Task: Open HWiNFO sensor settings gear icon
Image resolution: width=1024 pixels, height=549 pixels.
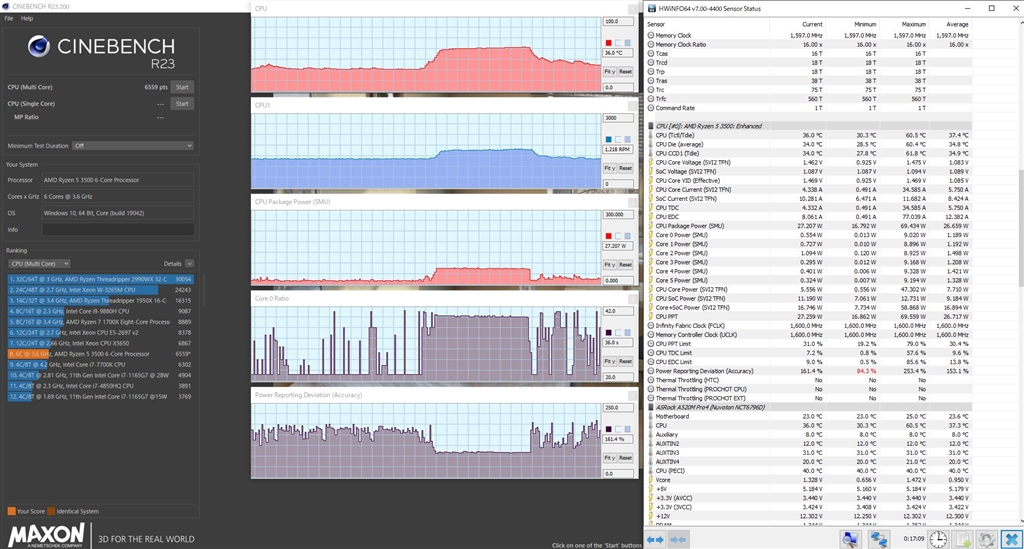Action: (x=986, y=539)
